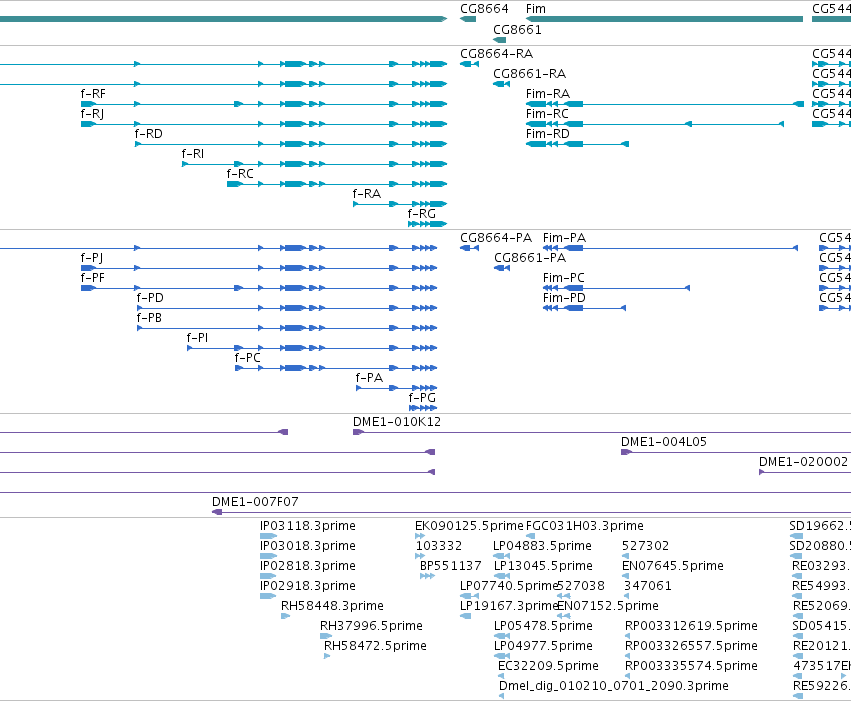Click the 103332 feature
The height and width of the screenshot is (701, 851).
pos(420,556)
